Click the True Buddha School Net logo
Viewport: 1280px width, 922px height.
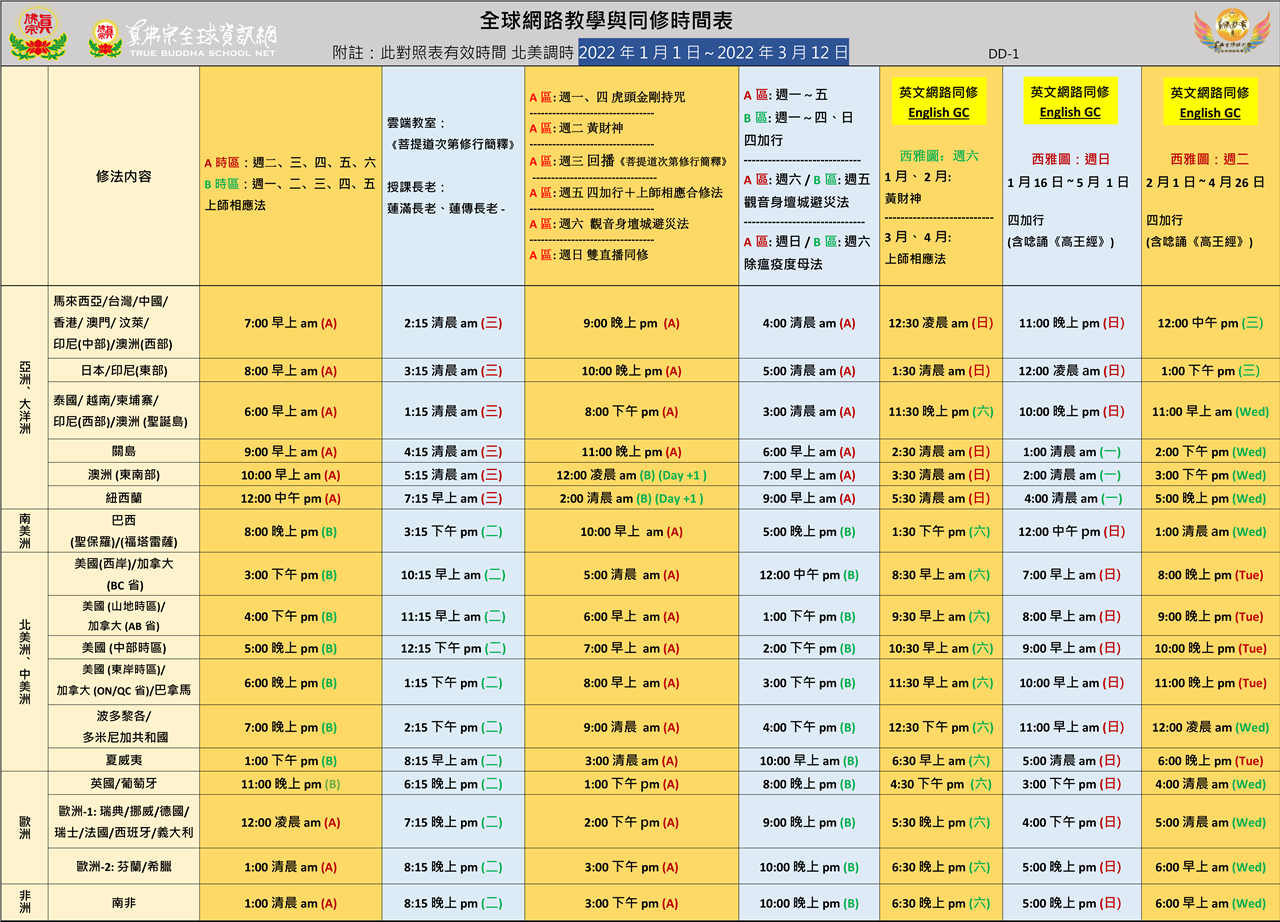point(184,39)
